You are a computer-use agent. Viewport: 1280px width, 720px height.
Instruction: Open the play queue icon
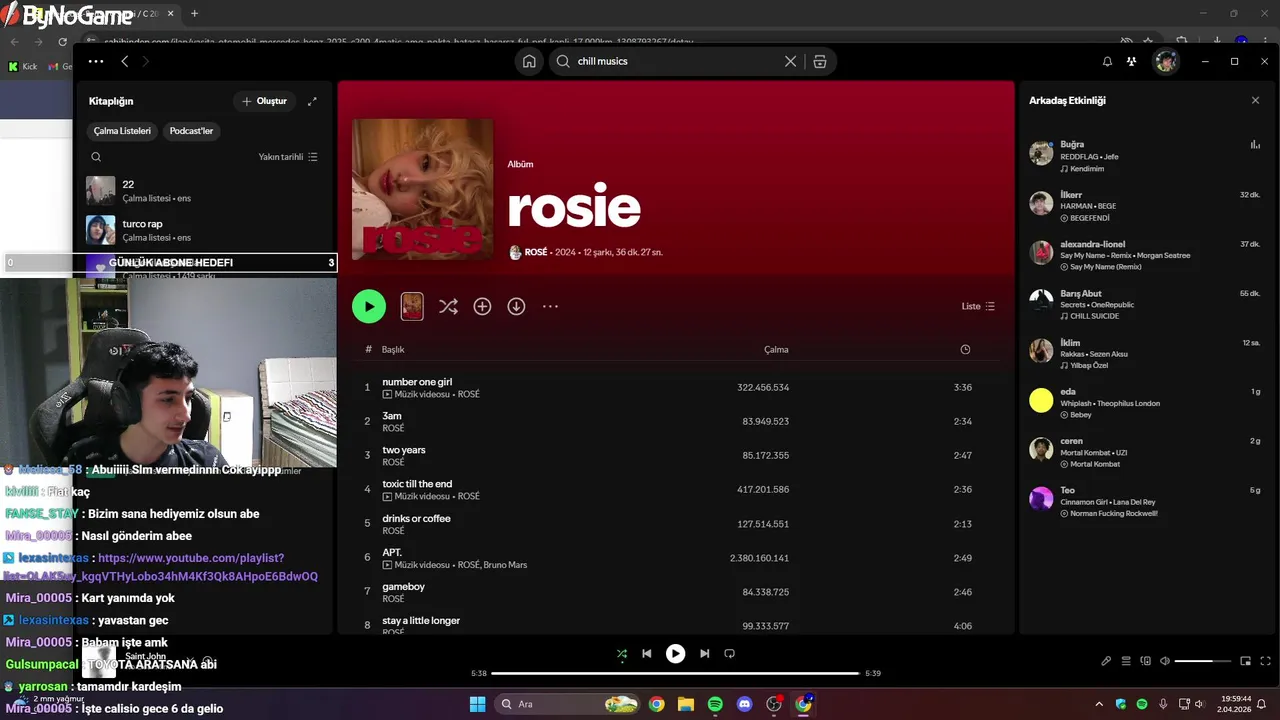pyautogui.click(x=1126, y=661)
